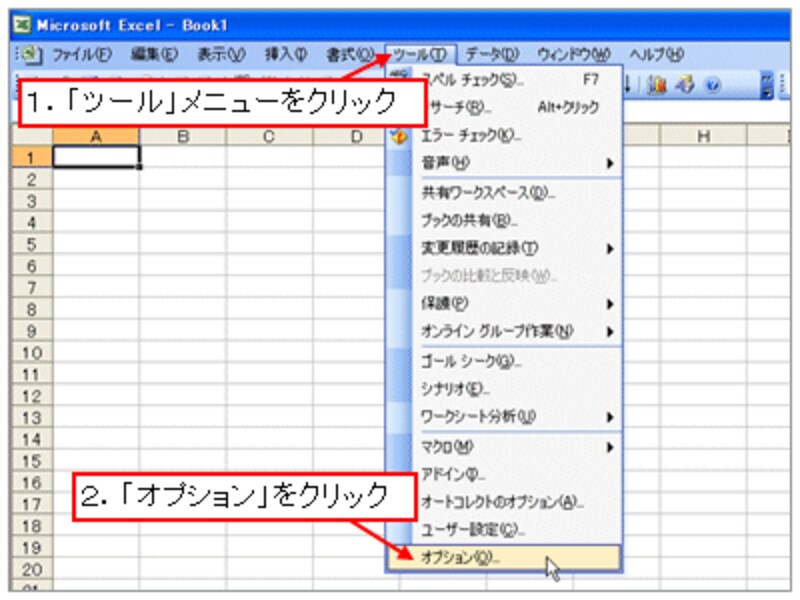Choose ゴール シーク(G) menu entry

click(504, 362)
